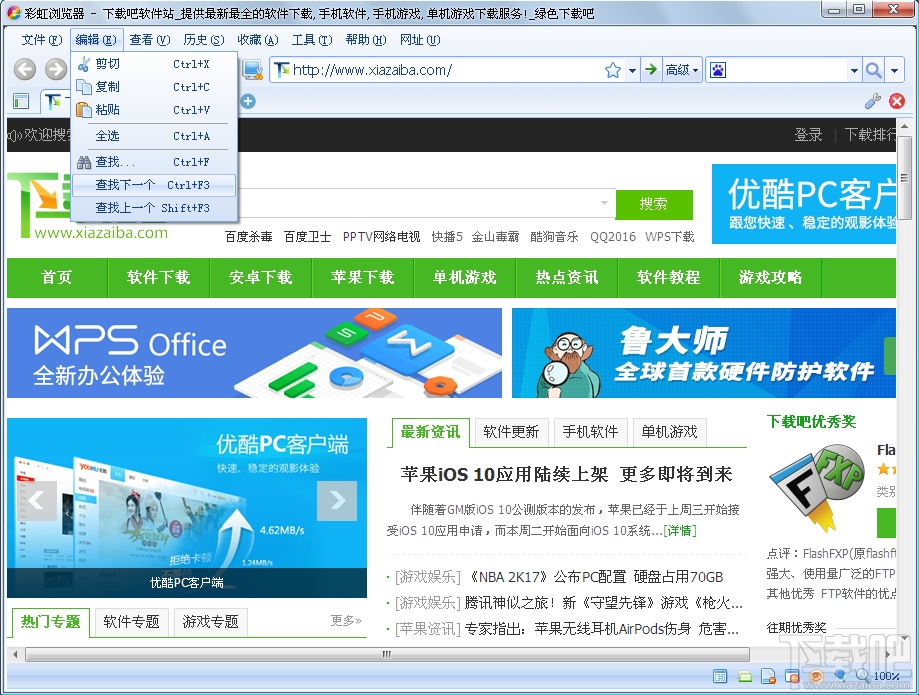Screen dimensions: 919x695
Task: Choose Select All (全选) menu item
Action: coord(154,136)
